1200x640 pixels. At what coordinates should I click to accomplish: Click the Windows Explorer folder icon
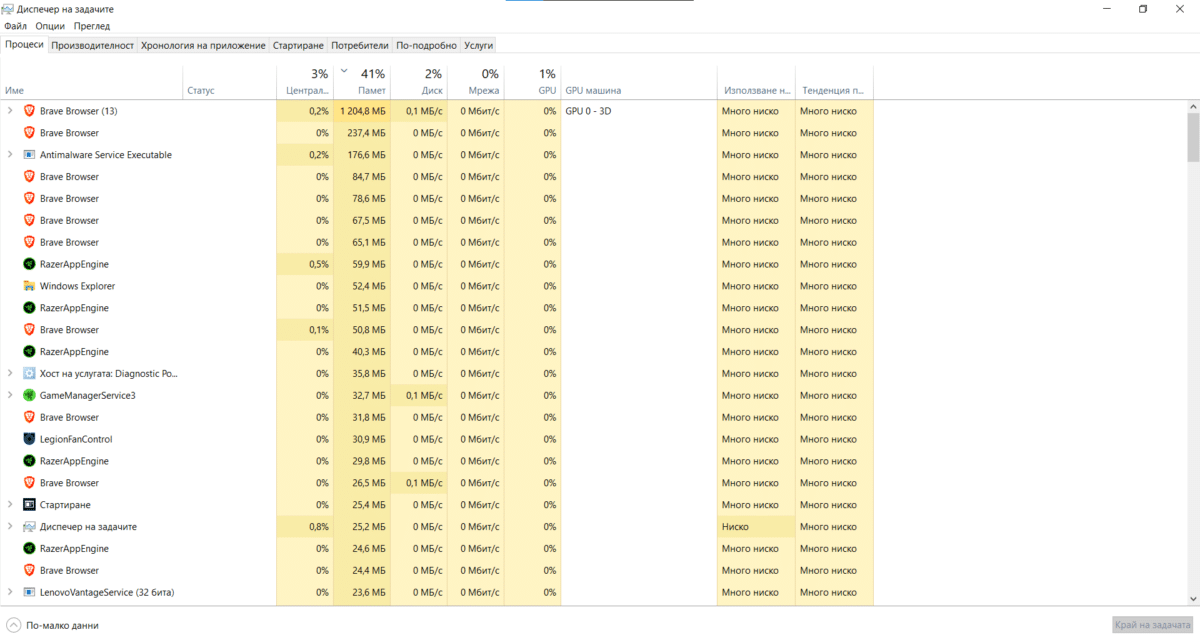click(29, 286)
